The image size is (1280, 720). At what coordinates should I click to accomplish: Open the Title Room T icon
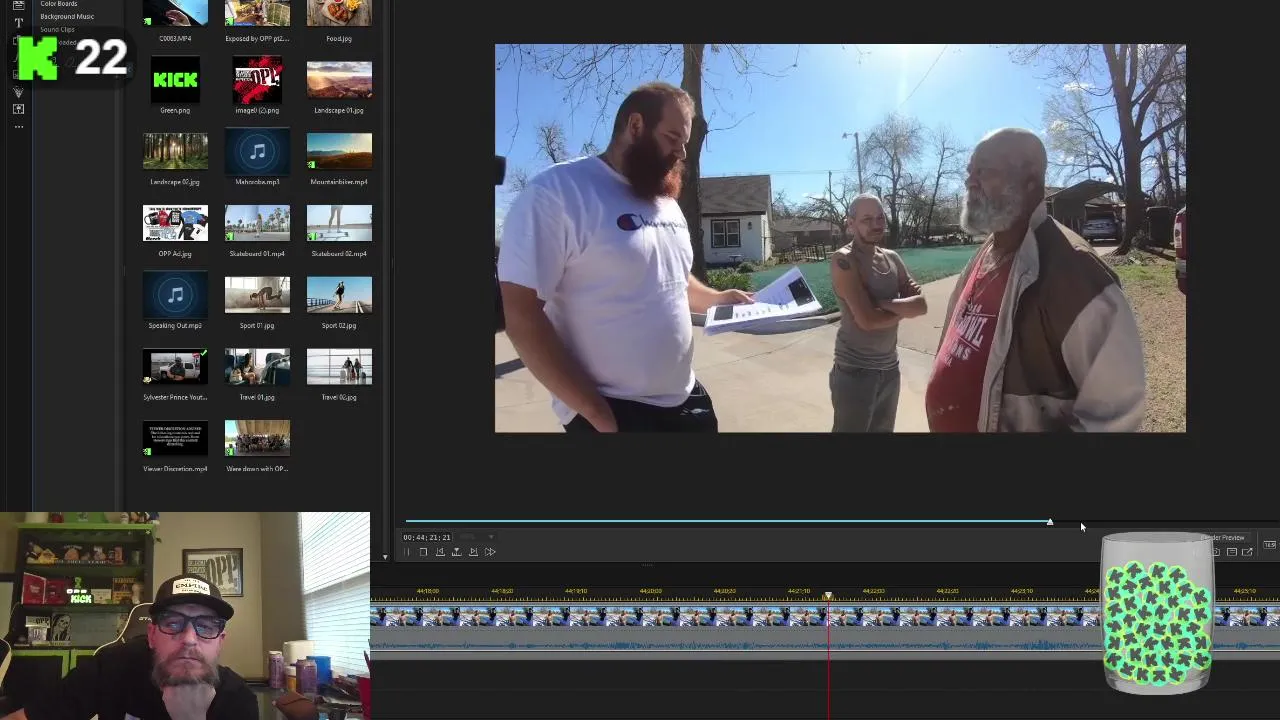point(19,23)
